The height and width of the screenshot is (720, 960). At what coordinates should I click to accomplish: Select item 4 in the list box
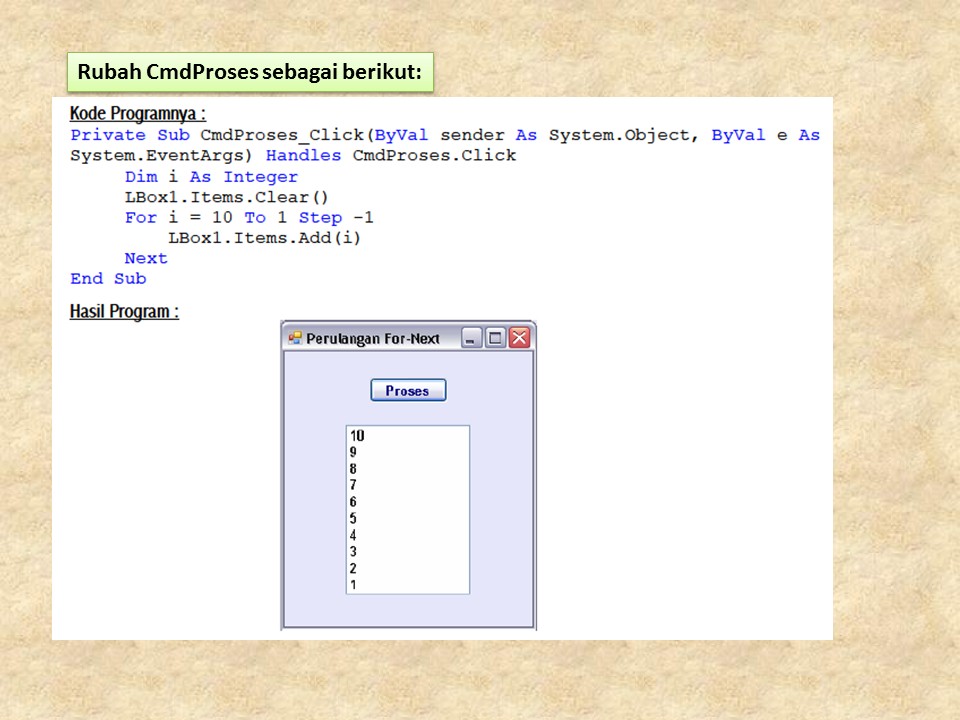pyautogui.click(x=408, y=534)
